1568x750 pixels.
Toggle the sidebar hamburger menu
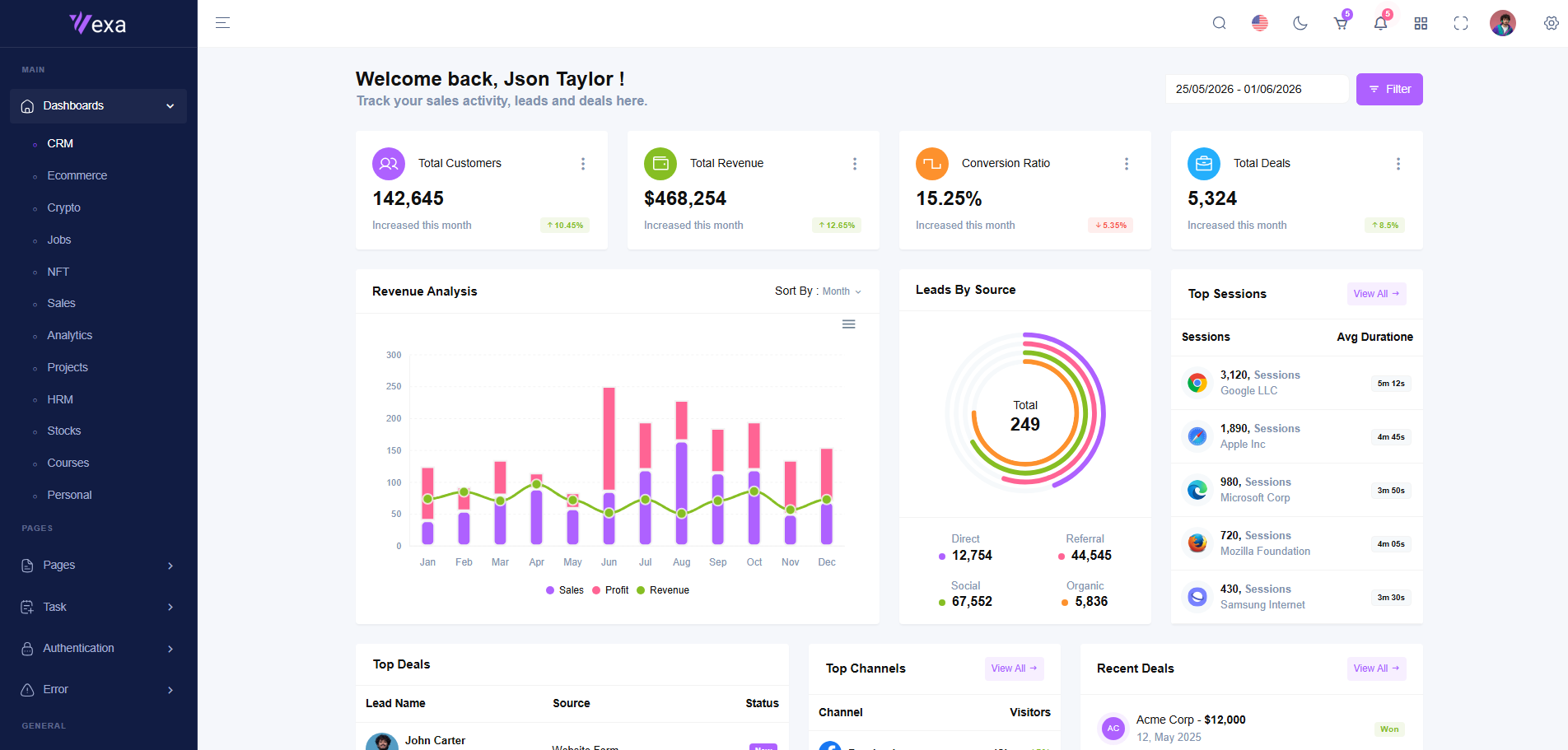pyautogui.click(x=222, y=23)
